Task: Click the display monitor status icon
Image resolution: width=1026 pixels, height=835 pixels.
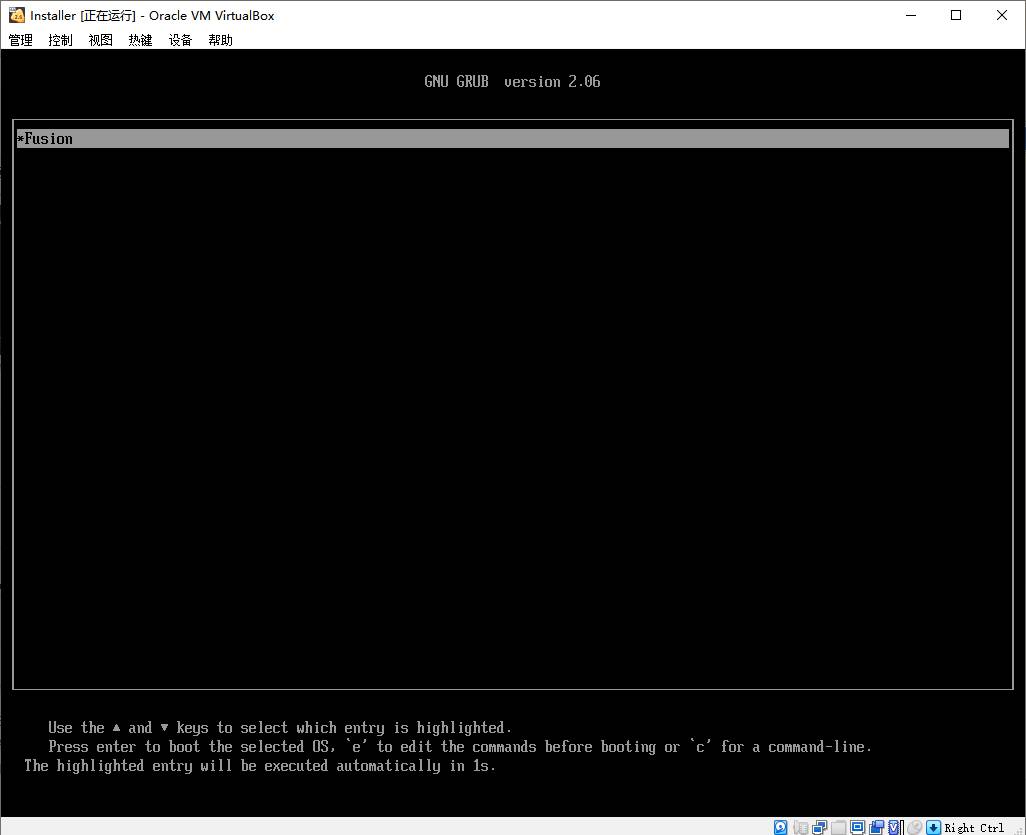Action: (857, 827)
